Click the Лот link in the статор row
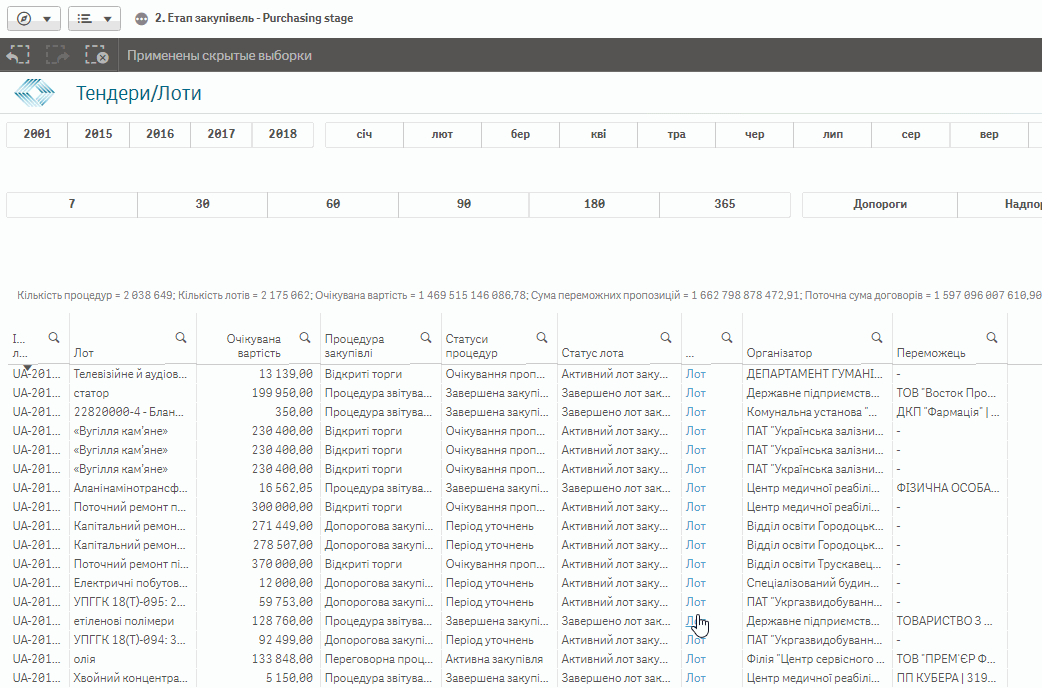This screenshot has width=1042, height=688. [695, 393]
